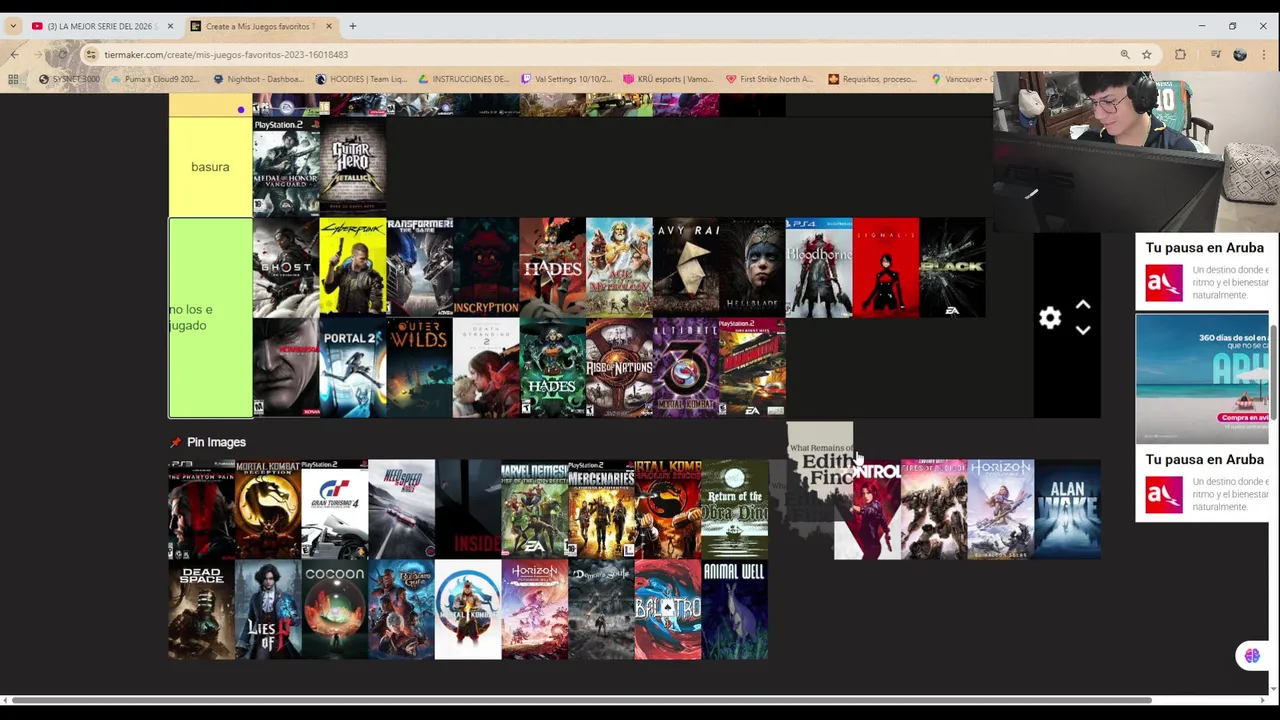Close the YouTube tab

click(x=170, y=26)
